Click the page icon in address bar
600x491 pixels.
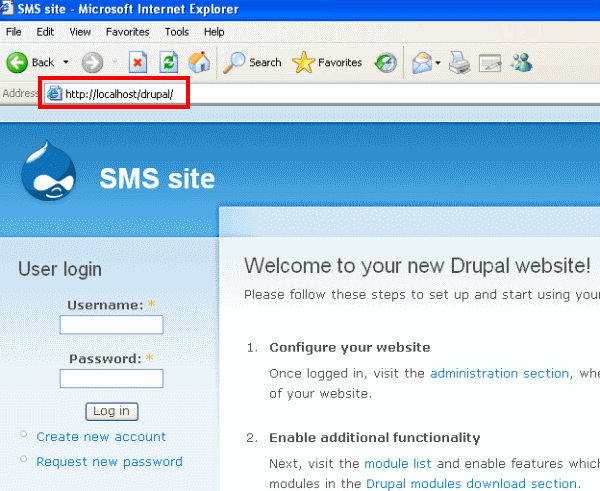click(54, 93)
